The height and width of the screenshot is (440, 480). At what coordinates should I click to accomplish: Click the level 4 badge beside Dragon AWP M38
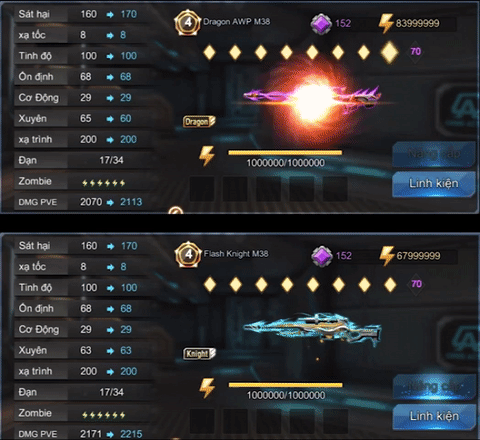click(188, 23)
